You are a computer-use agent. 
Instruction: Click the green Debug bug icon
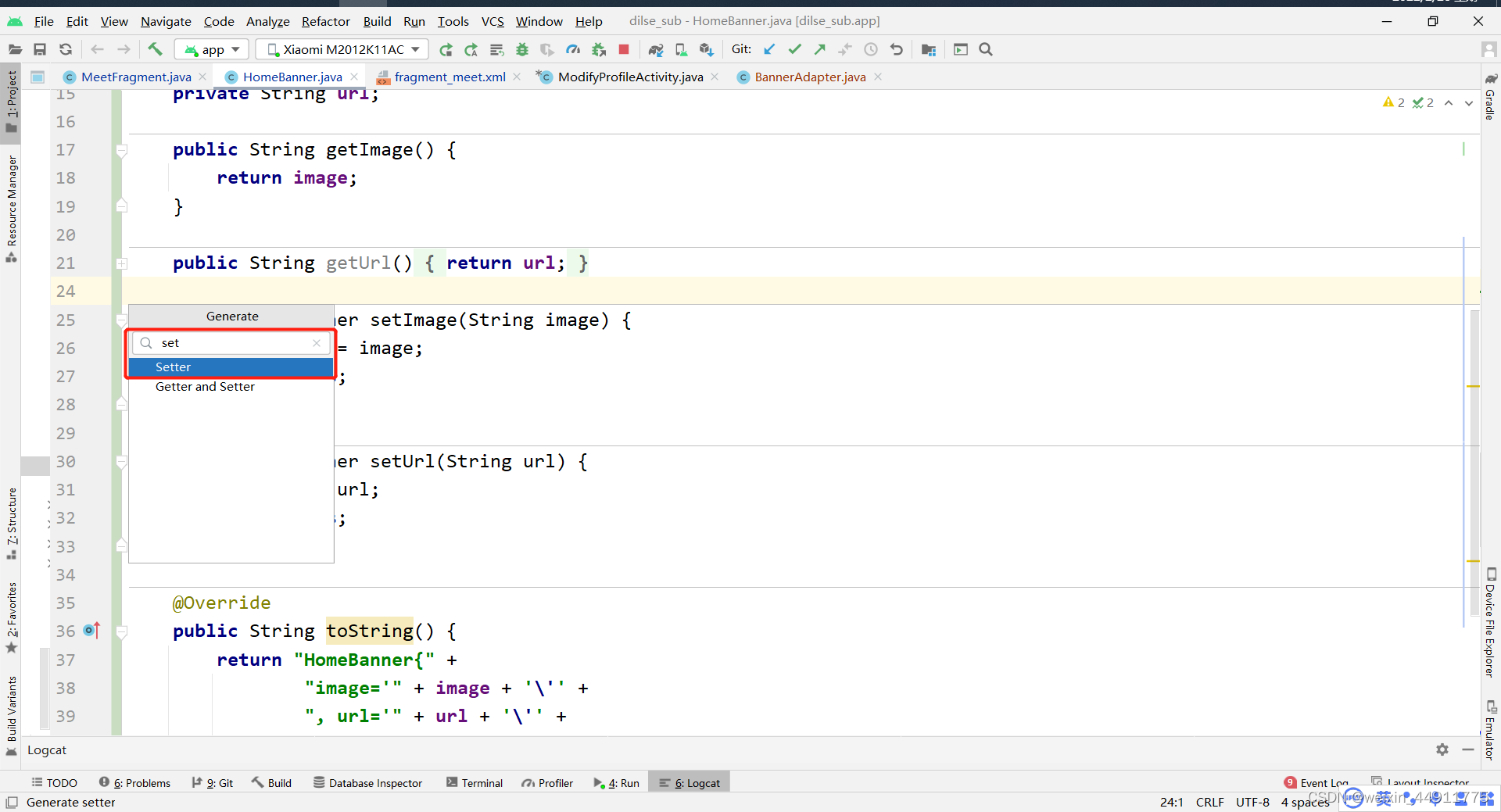coord(522,49)
